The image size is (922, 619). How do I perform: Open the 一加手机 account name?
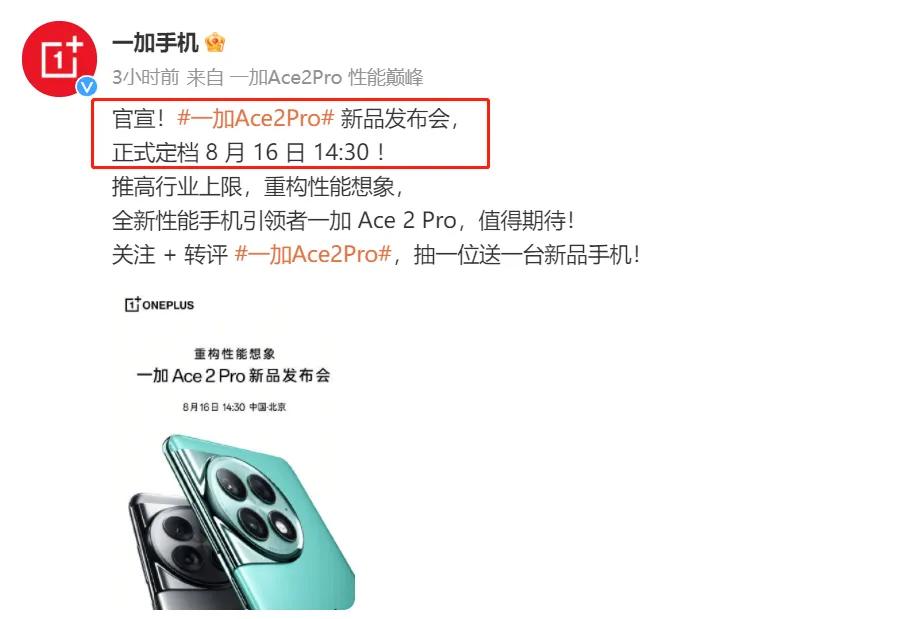(x=155, y=43)
